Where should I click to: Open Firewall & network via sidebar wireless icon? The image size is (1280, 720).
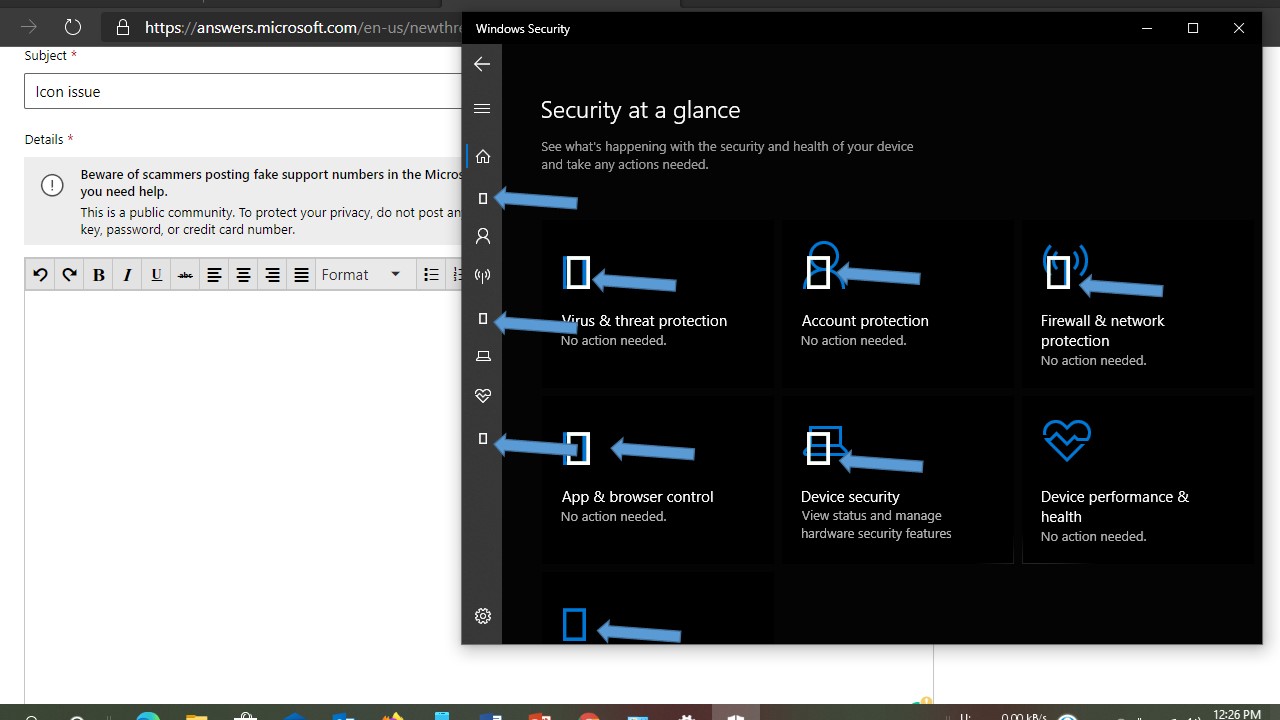(483, 276)
